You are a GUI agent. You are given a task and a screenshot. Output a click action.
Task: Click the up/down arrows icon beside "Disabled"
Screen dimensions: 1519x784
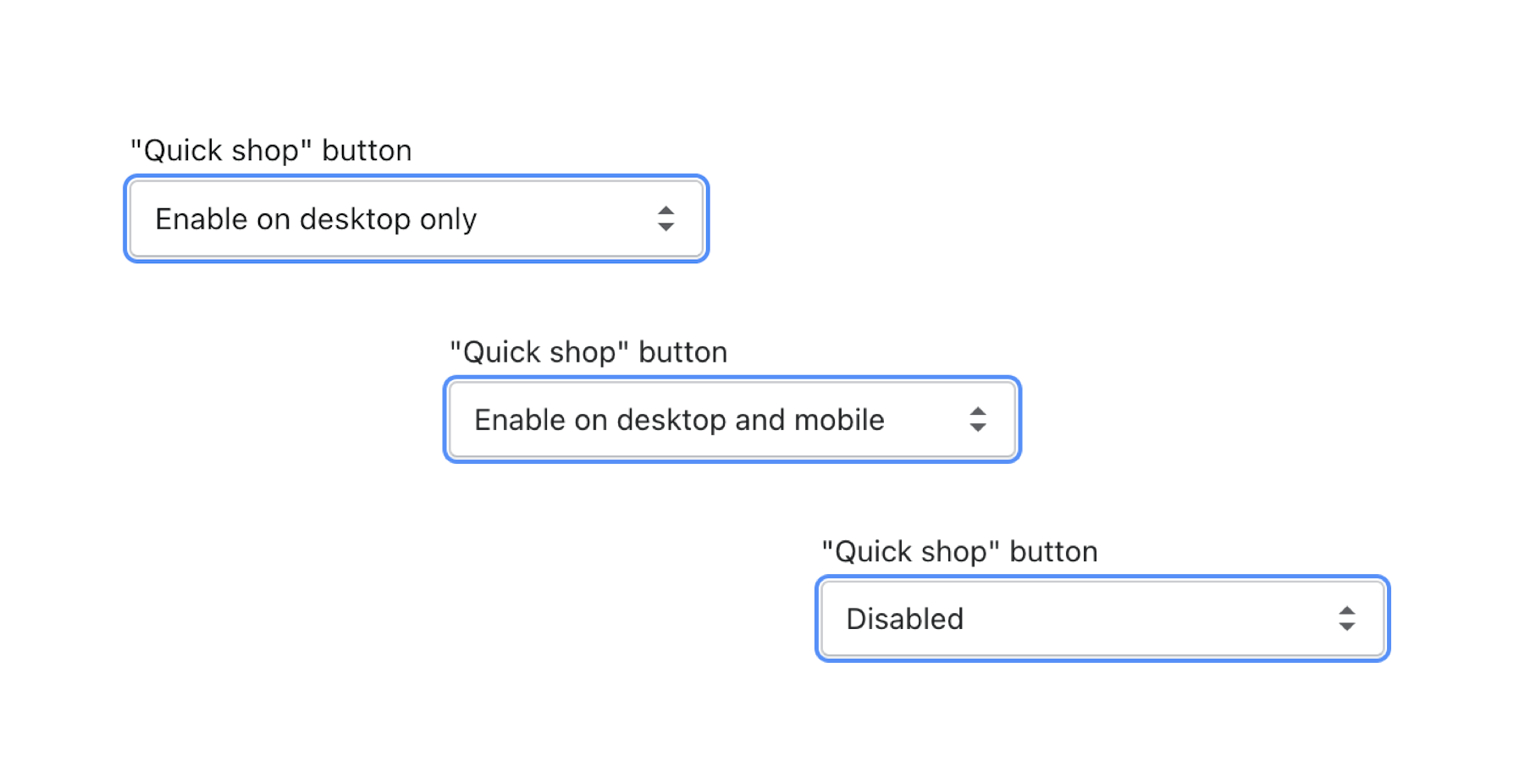point(1346,619)
